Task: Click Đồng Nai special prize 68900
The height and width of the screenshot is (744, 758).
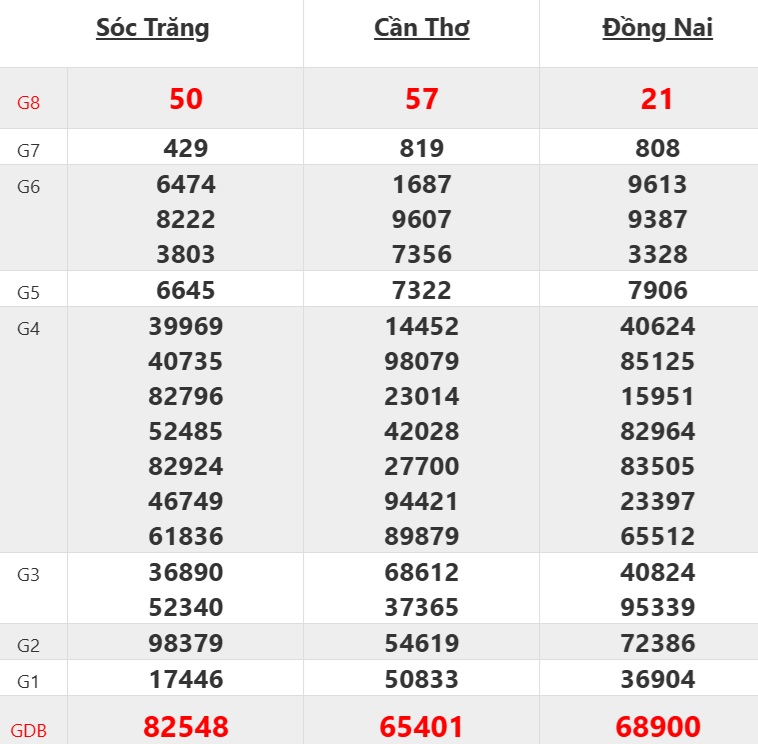Action: click(x=657, y=727)
